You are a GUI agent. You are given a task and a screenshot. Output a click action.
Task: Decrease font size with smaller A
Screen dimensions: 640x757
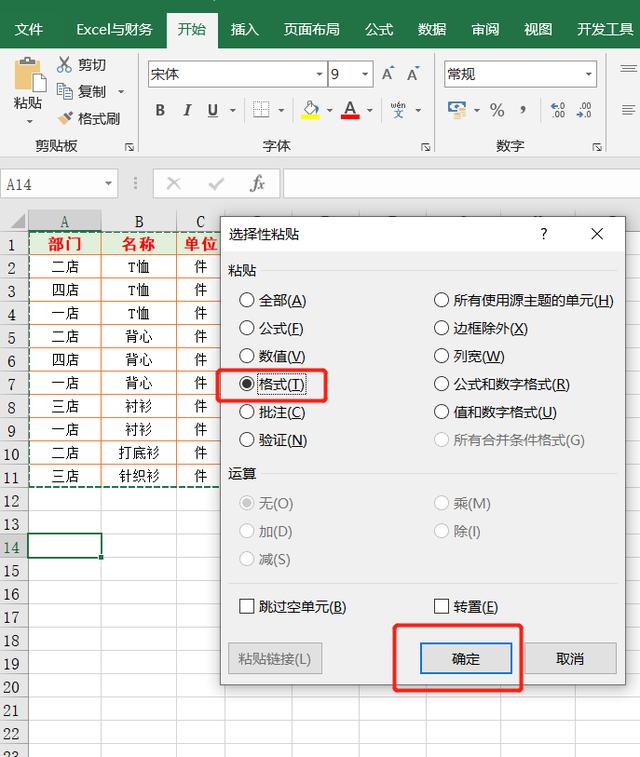(x=413, y=74)
